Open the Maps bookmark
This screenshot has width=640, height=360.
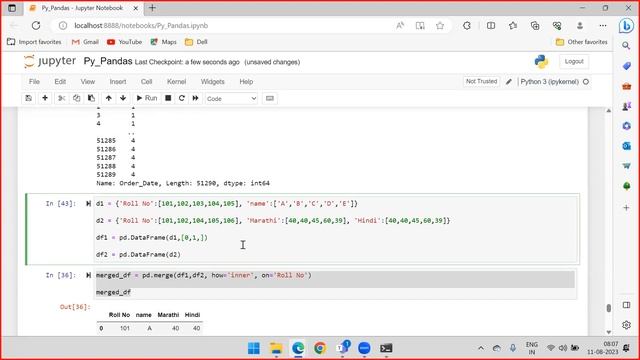tap(164, 42)
